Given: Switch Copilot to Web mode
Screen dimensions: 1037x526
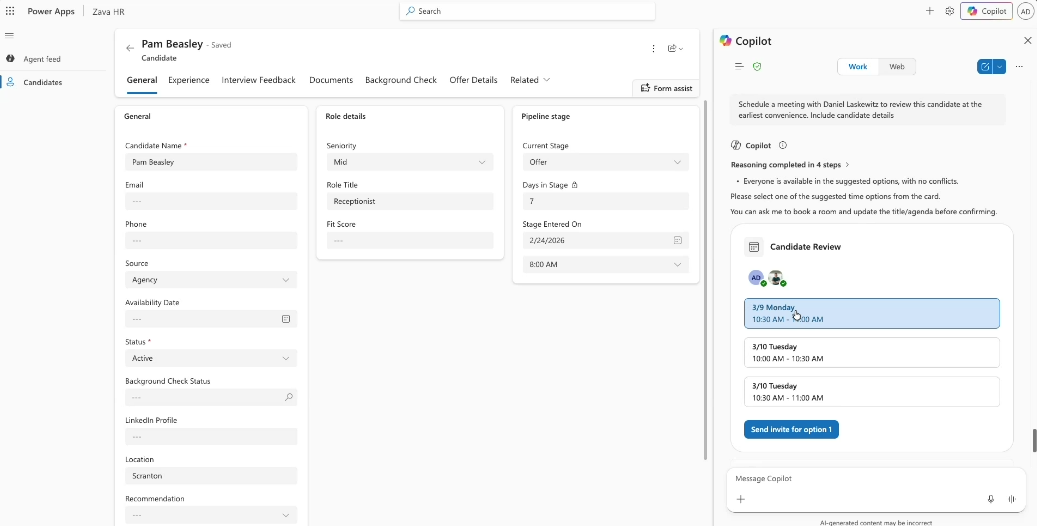Looking at the screenshot, I should coord(896,67).
